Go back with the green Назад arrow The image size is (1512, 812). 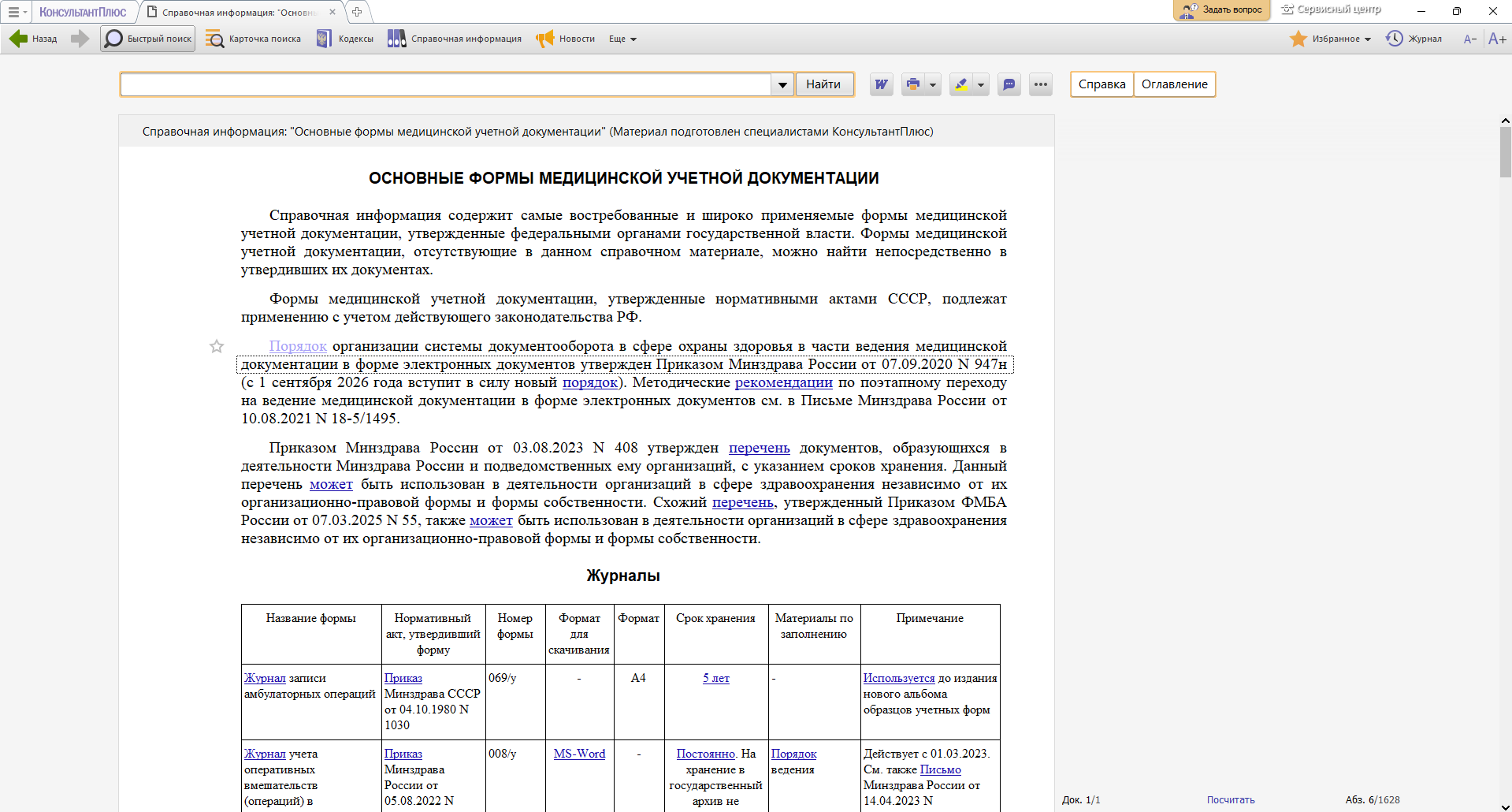(32, 39)
